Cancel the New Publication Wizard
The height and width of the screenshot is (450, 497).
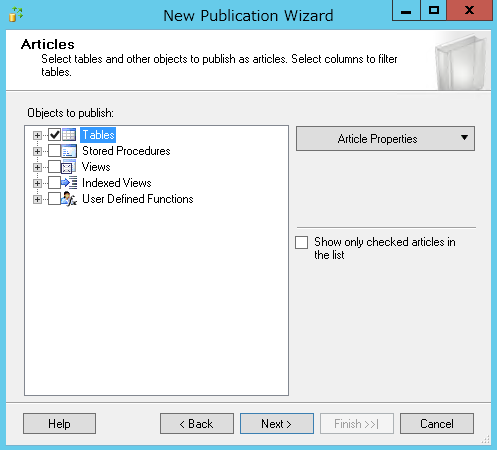pos(437,424)
